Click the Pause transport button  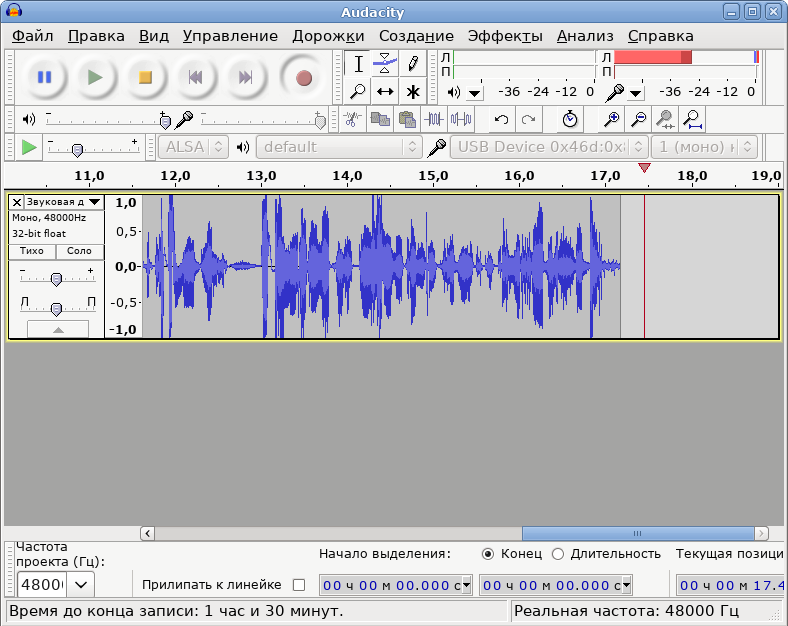[45, 77]
